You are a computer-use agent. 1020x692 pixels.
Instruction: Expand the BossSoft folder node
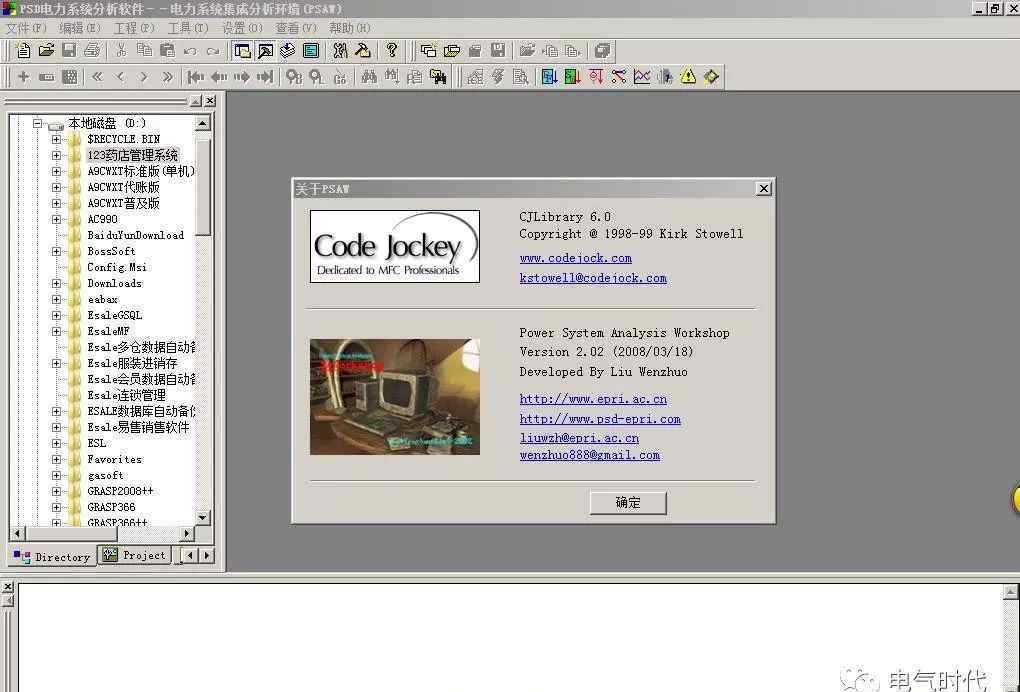coord(57,251)
